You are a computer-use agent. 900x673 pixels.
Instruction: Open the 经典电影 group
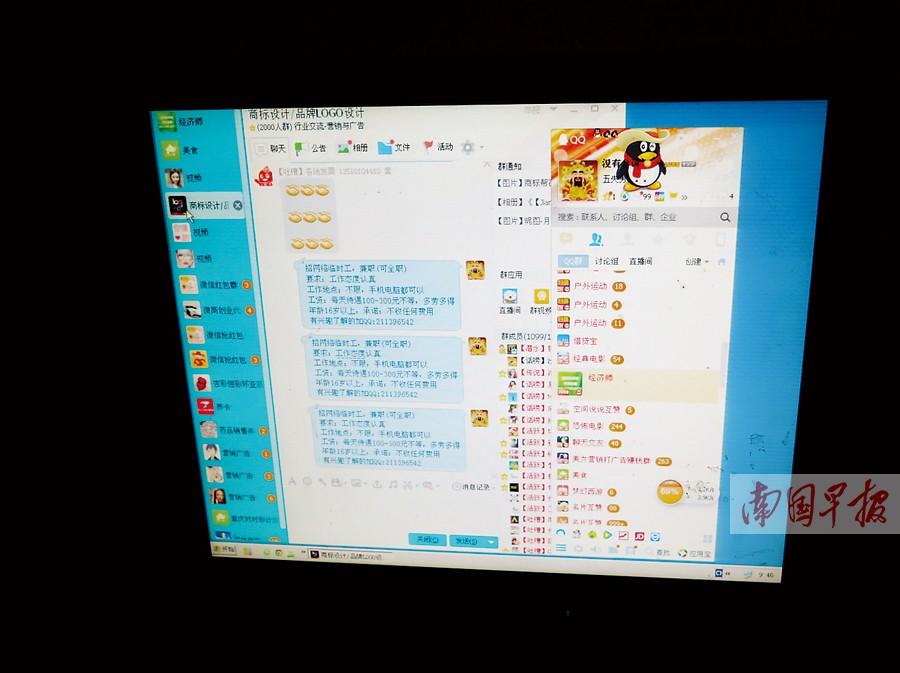(590, 359)
